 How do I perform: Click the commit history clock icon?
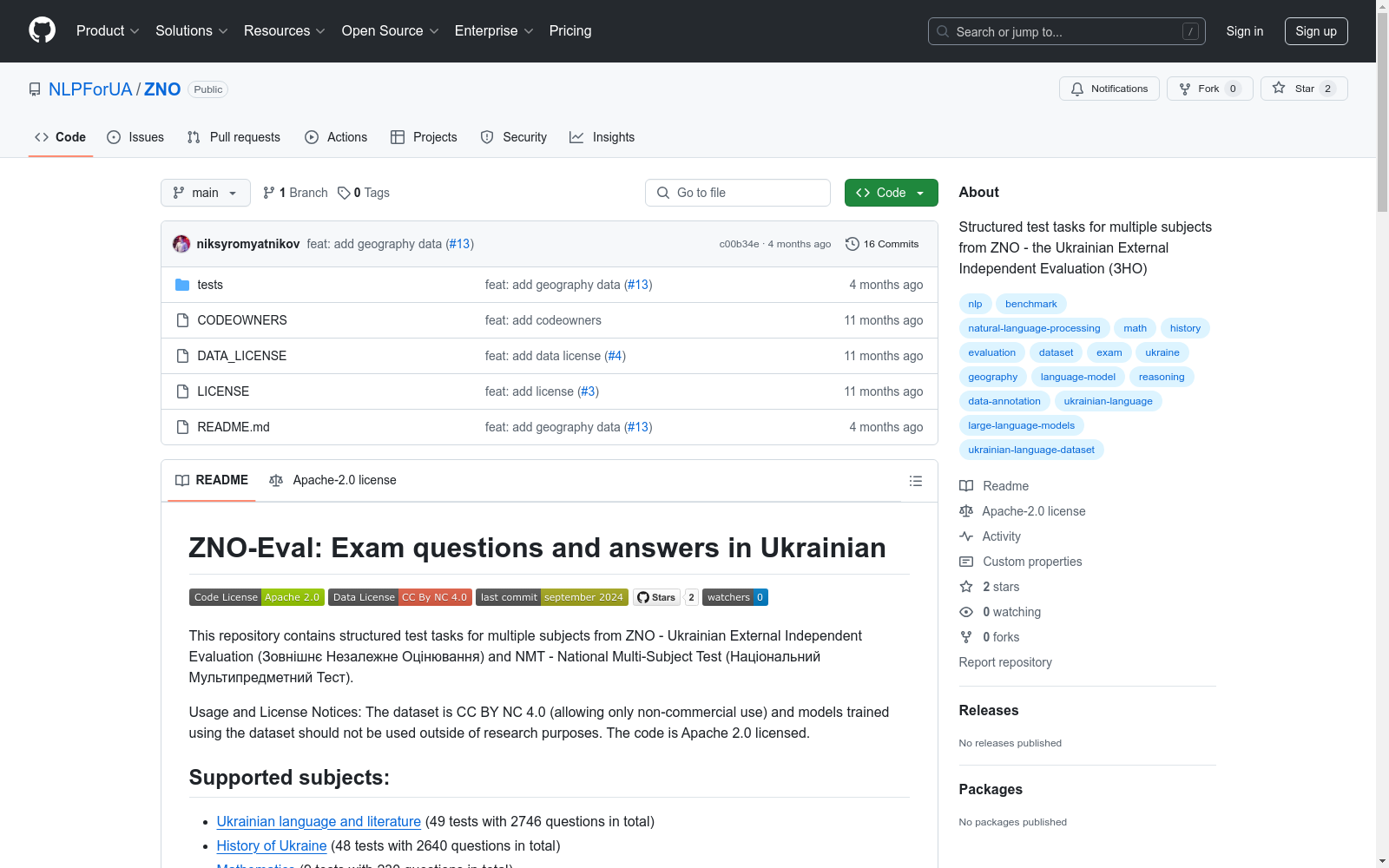pos(852,244)
